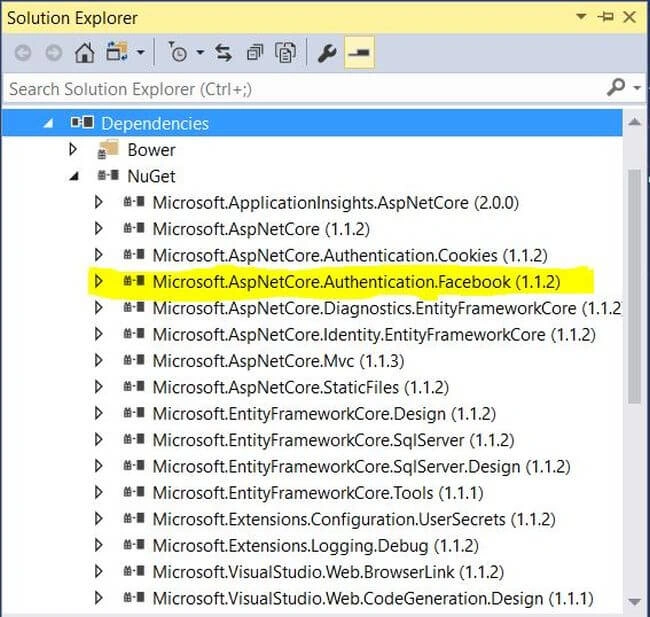Expand Authentication.Cookies package node

(99, 255)
